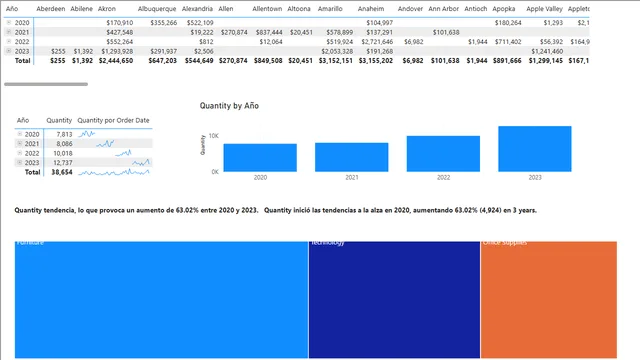This screenshot has width=640, height=360.
Task: Click the smart narrative text about 63.02% increase
Action: pyautogui.click(x=276, y=210)
